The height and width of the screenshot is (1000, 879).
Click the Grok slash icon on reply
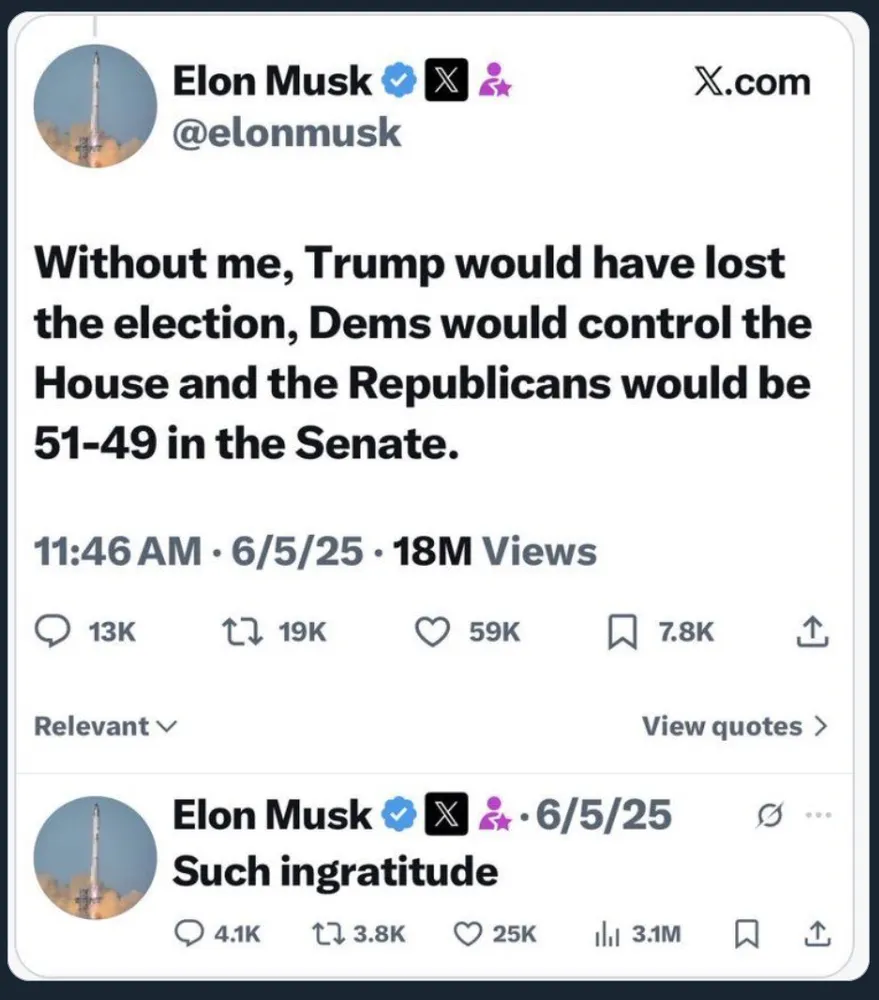pos(769,815)
